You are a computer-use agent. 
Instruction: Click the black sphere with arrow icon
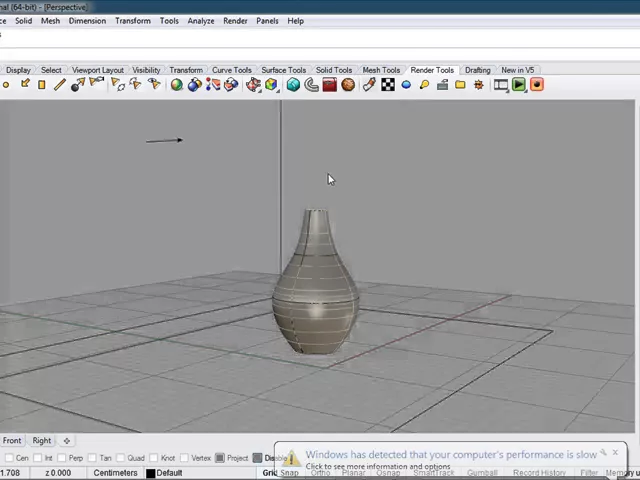coord(78,84)
